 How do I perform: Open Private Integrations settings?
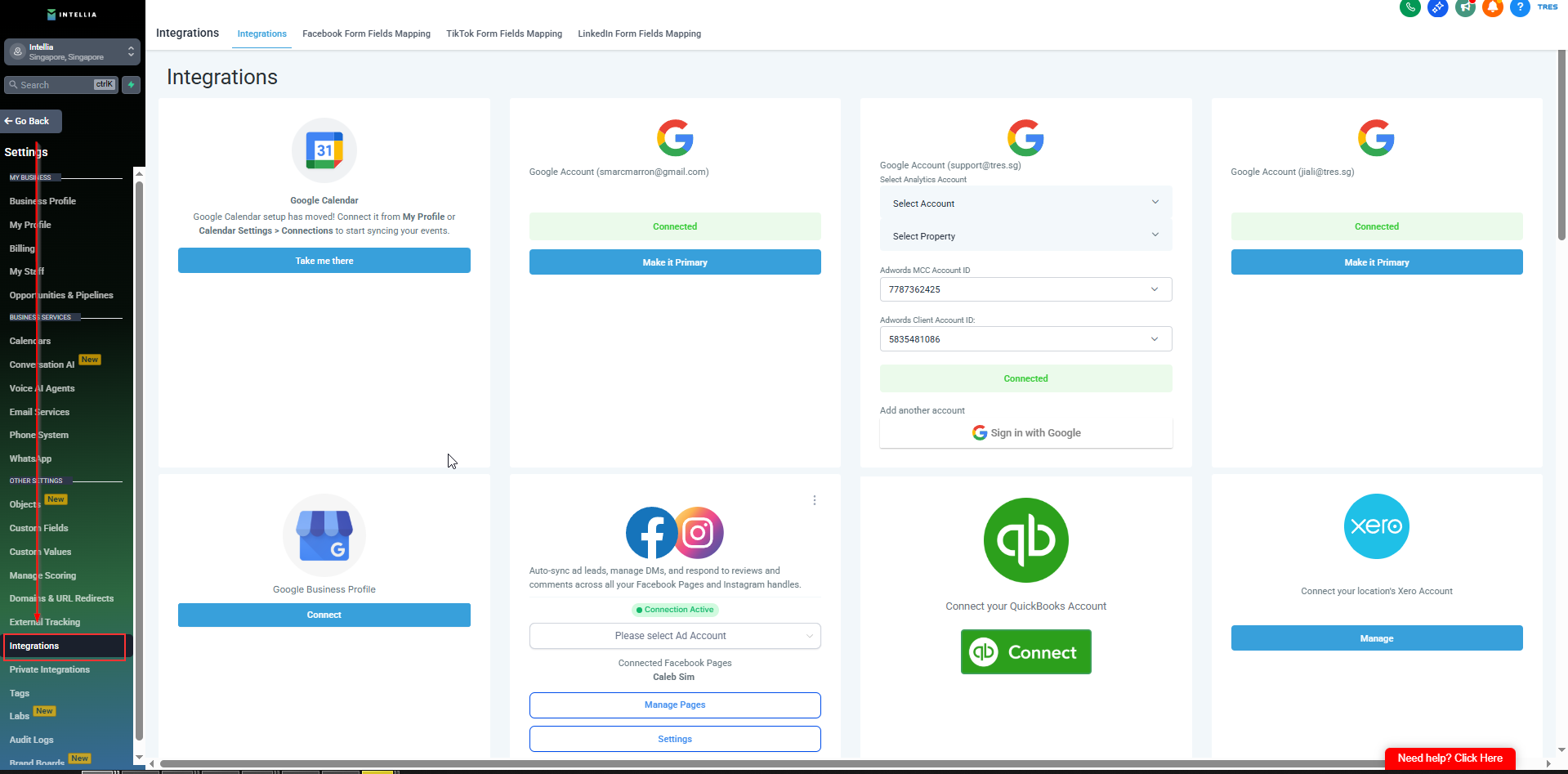click(x=50, y=669)
